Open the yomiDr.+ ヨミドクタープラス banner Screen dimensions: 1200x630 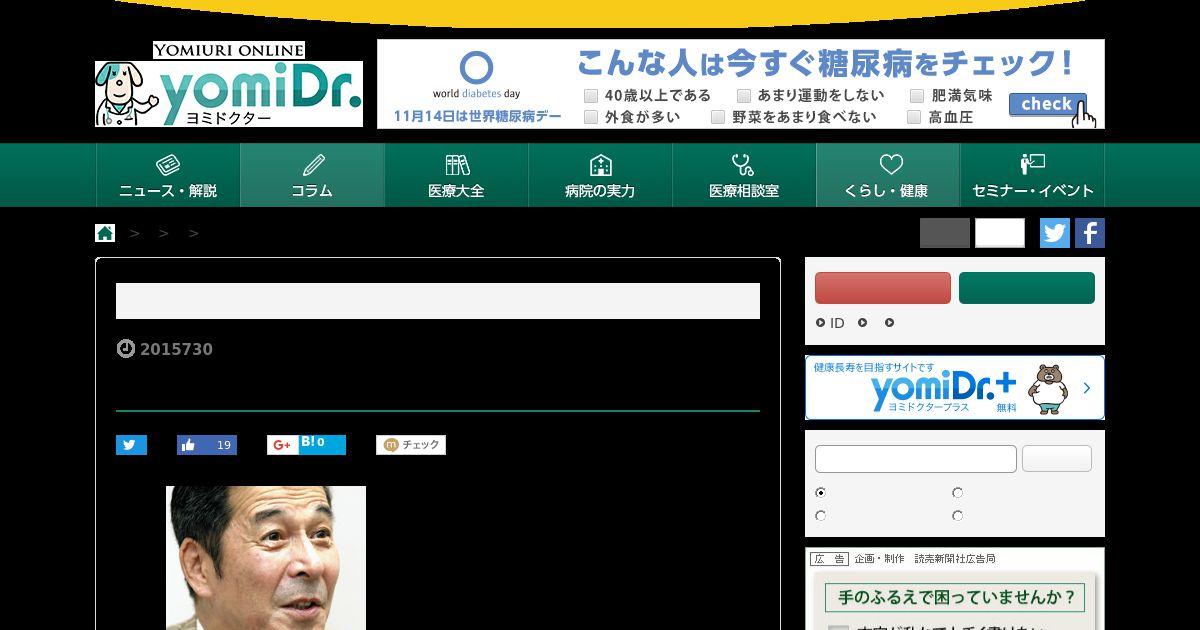click(955, 387)
